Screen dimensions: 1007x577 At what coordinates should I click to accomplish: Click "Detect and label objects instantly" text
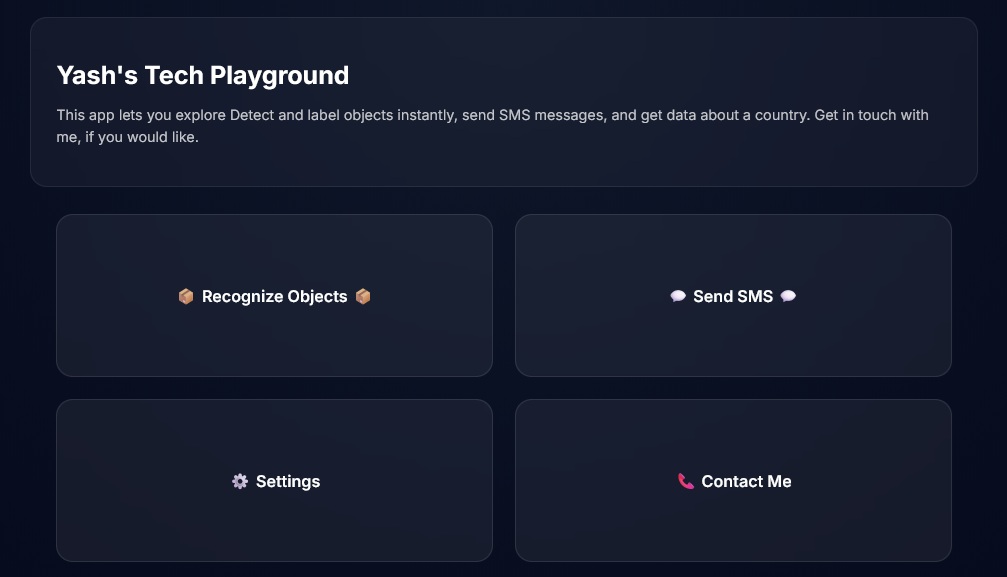pos(344,115)
